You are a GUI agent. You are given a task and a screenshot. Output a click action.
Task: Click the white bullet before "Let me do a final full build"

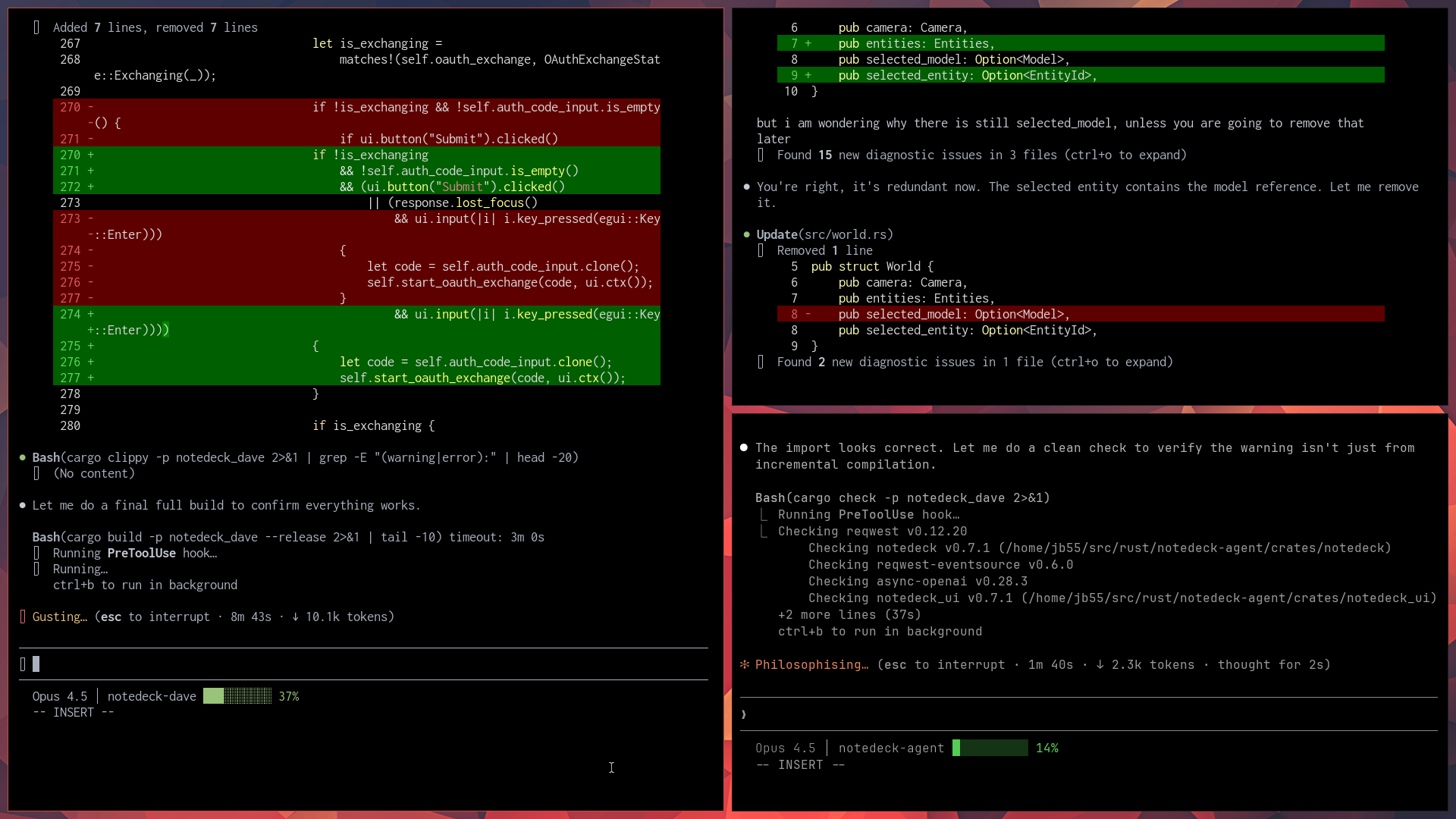tap(23, 505)
